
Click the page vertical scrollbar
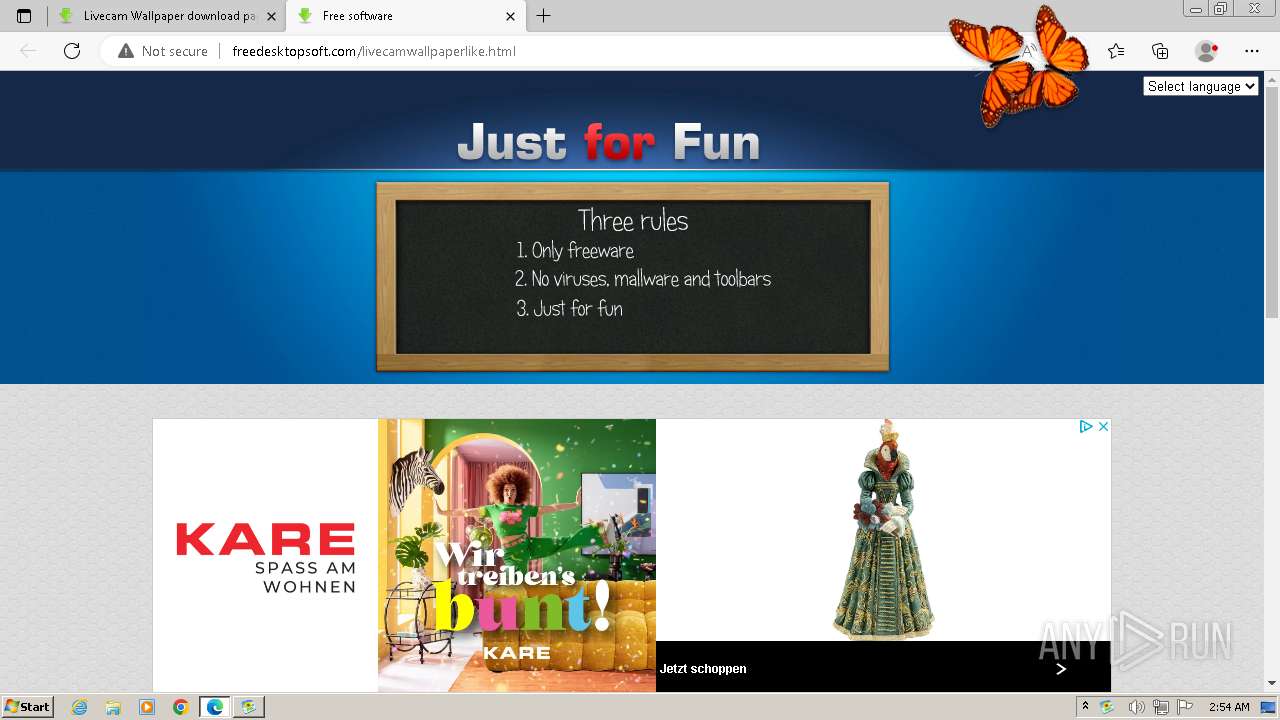tap(1272, 200)
